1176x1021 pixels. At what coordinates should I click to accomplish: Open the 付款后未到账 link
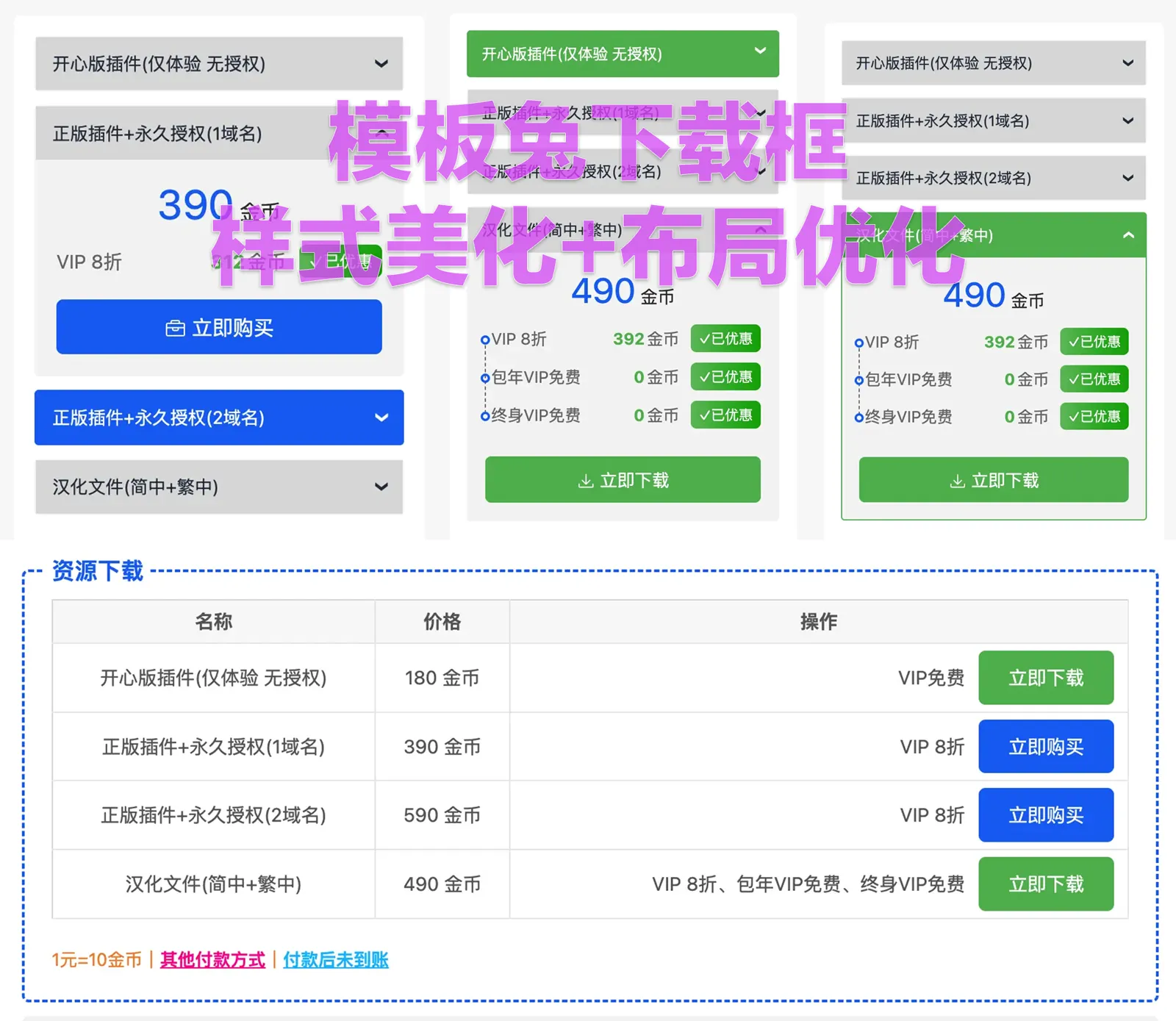click(x=336, y=960)
